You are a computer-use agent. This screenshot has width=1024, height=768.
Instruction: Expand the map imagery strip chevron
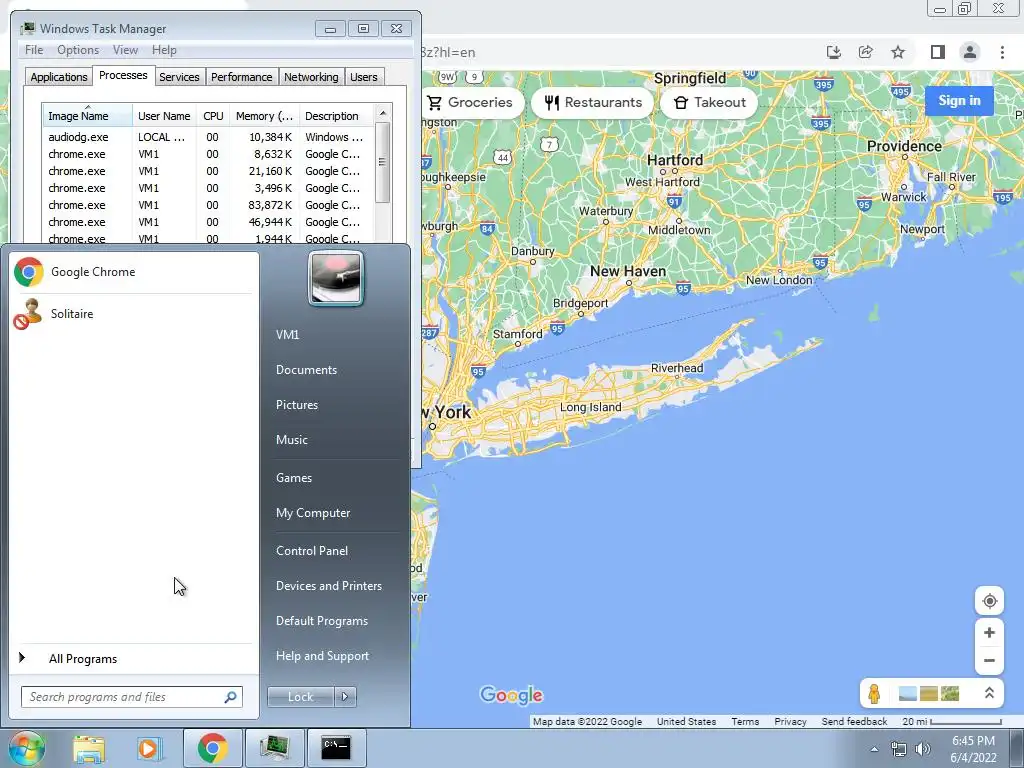click(x=989, y=693)
